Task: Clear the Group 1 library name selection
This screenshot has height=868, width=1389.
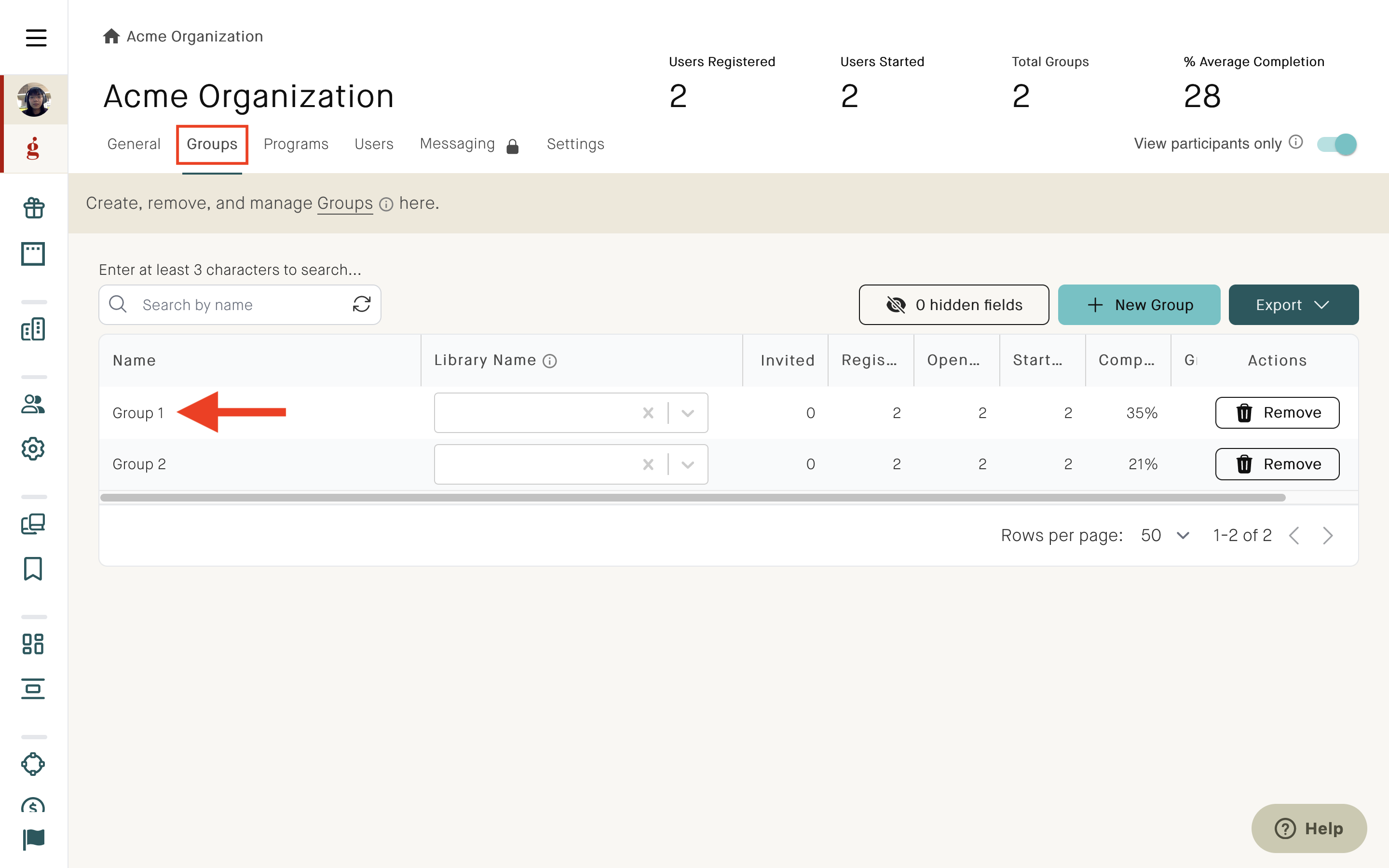Action: [x=648, y=413]
